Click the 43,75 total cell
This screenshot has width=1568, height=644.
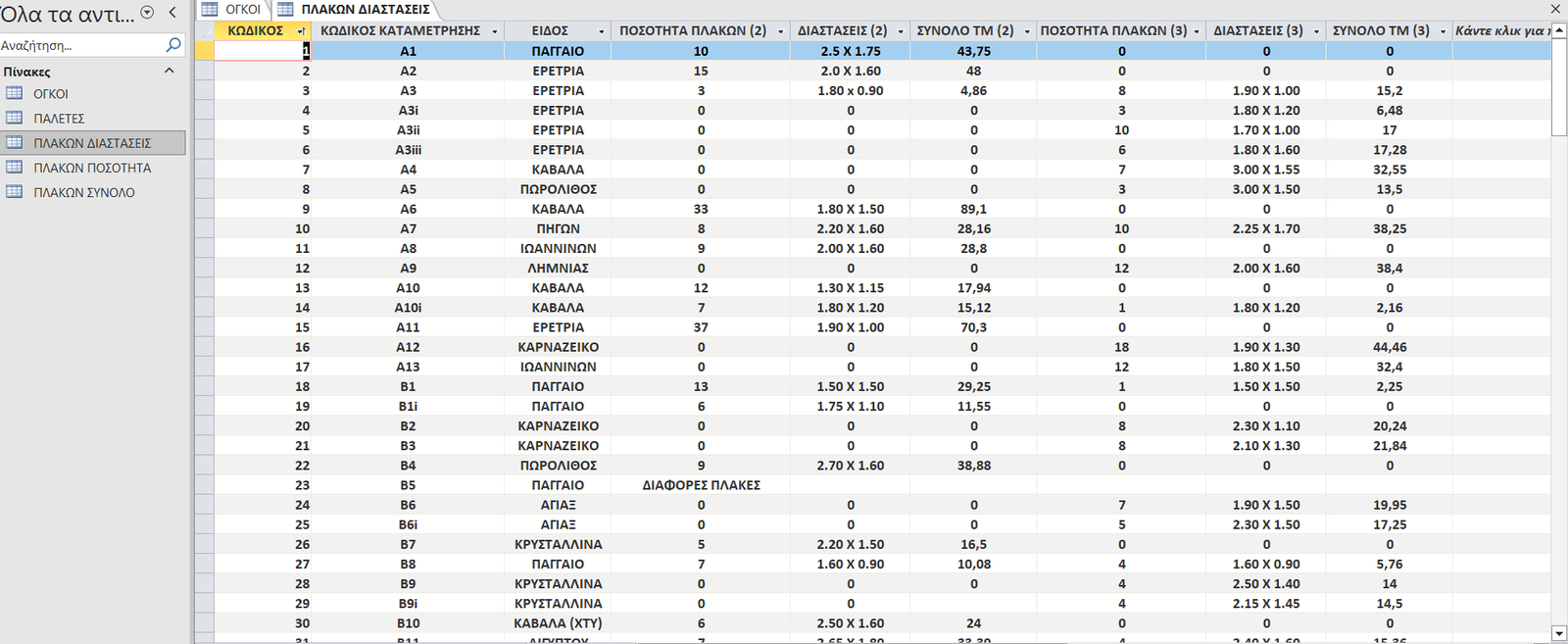(973, 51)
